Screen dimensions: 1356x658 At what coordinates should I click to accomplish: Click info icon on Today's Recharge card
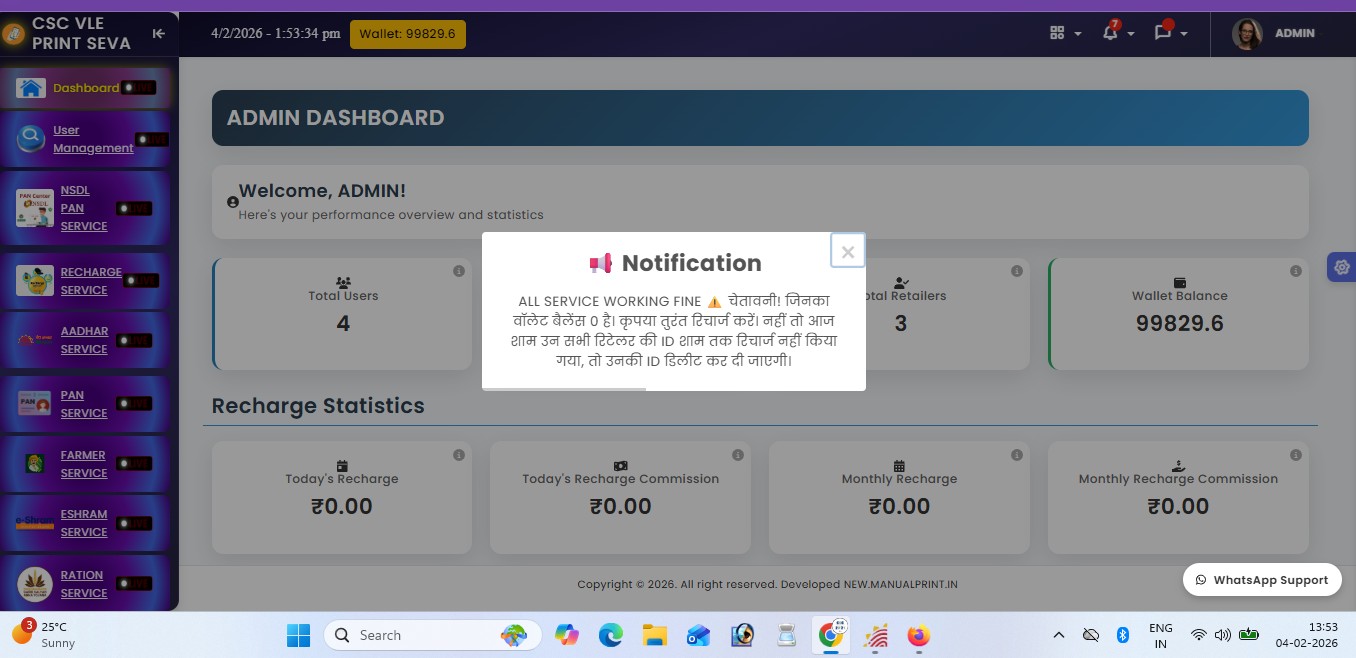[458, 455]
